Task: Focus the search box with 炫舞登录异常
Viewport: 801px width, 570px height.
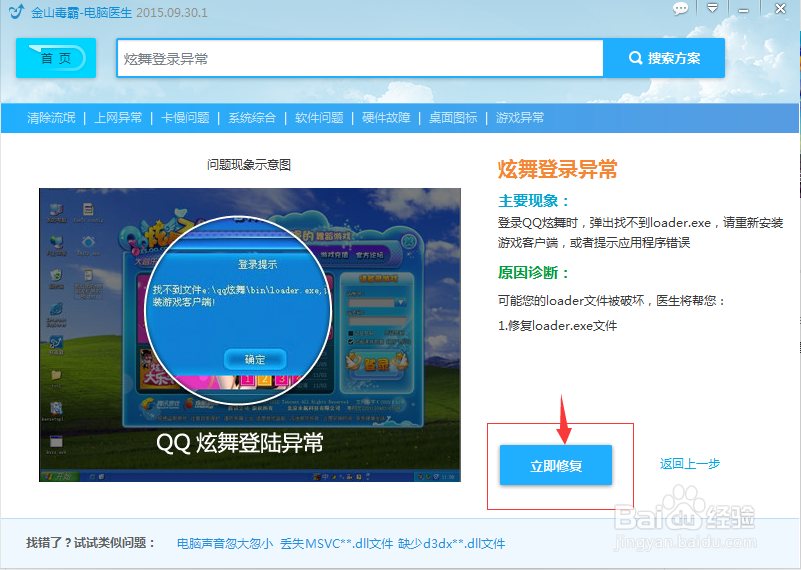Action: (360, 58)
